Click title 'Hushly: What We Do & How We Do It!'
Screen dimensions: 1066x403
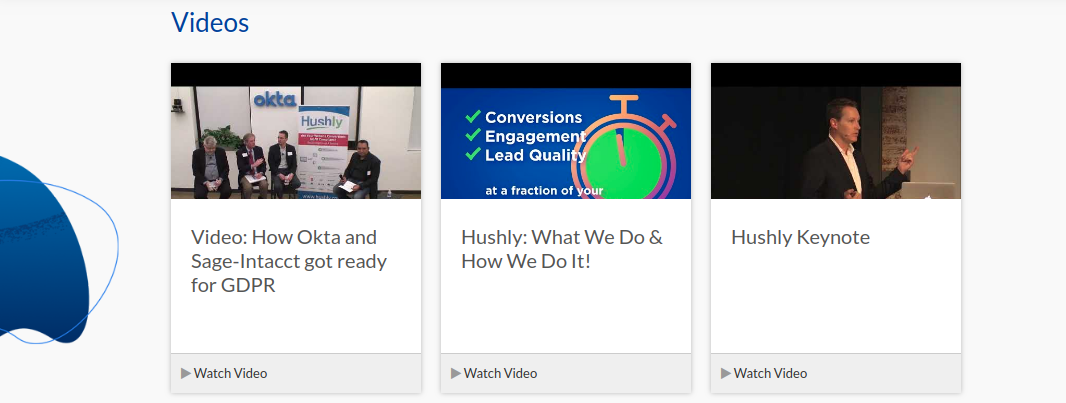[x=562, y=249]
